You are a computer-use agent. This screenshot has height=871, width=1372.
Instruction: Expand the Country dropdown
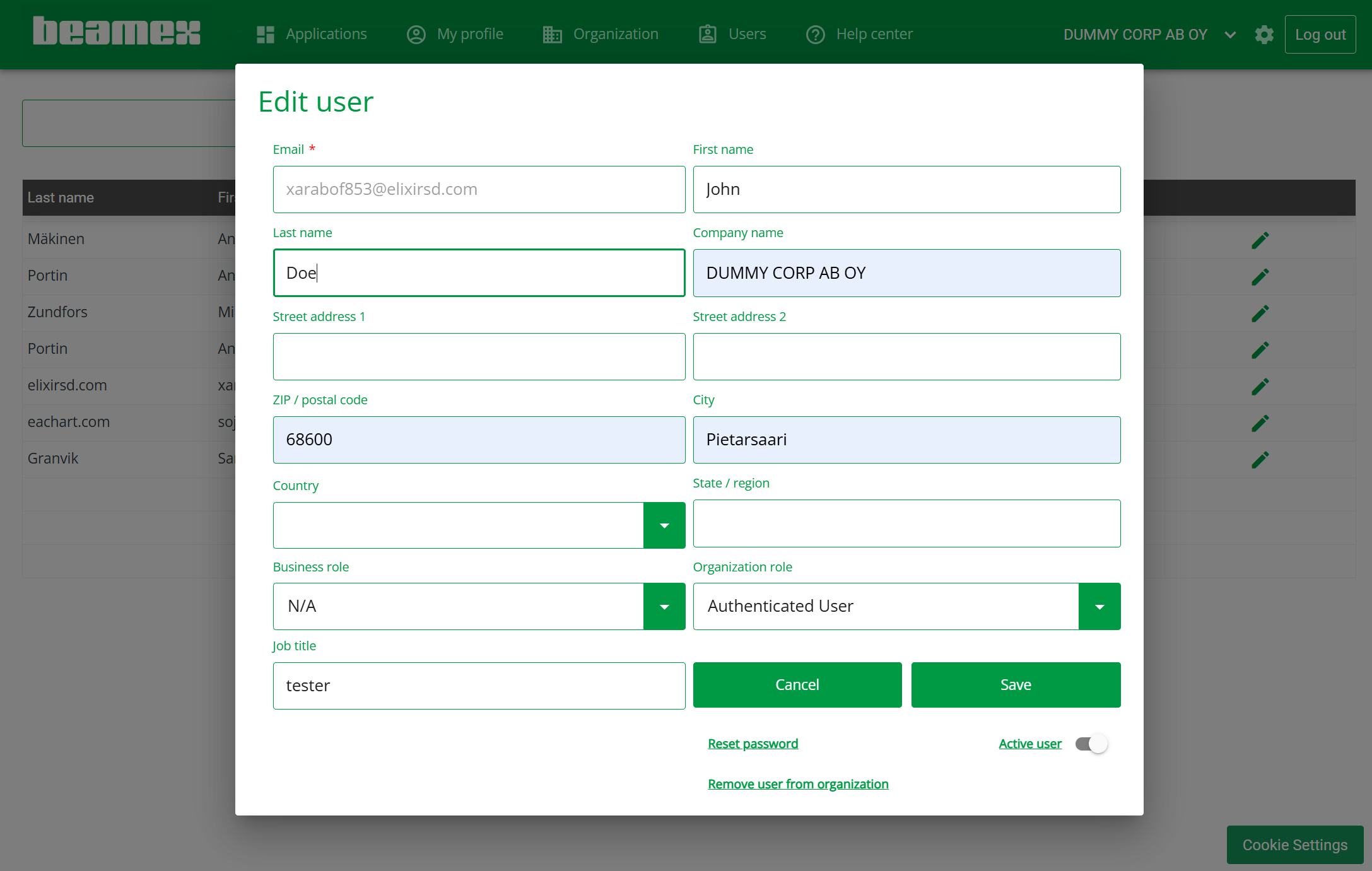[664, 525]
